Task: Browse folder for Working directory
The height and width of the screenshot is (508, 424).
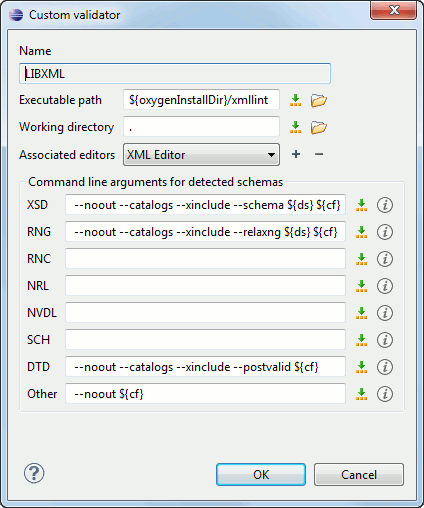Action: click(319, 127)
